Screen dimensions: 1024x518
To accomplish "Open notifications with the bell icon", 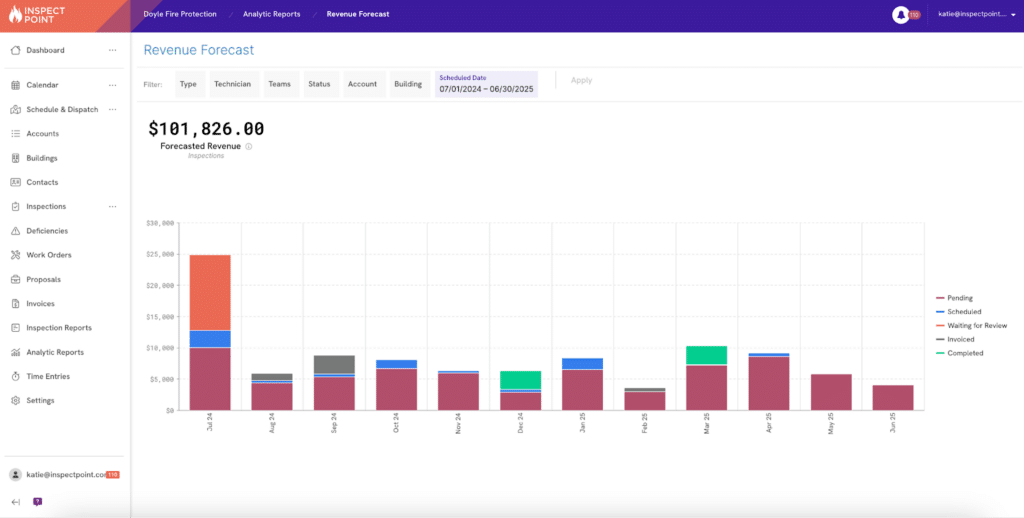I will click(x=900, y=15).
